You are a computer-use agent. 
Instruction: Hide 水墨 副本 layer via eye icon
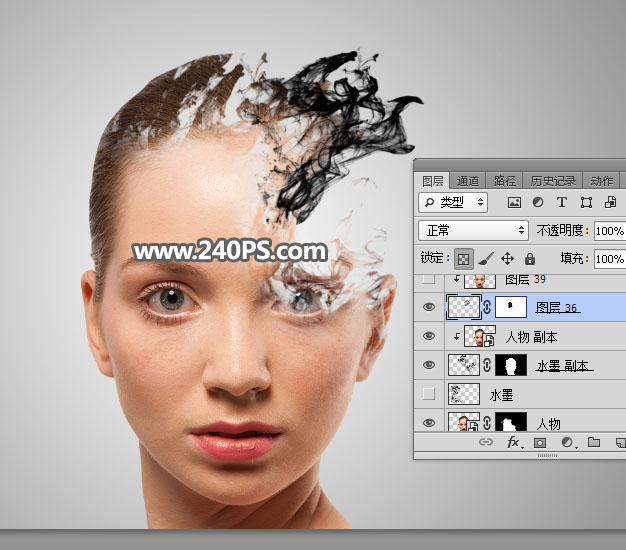[429, 365]
